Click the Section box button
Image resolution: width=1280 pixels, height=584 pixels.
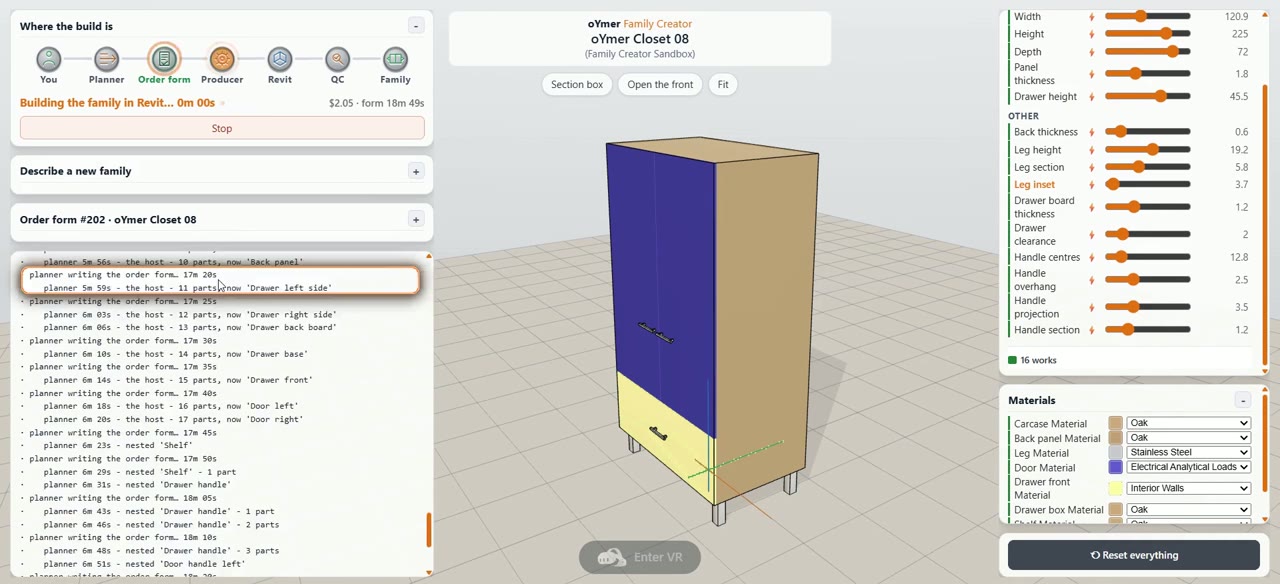[x=577, y=85]
